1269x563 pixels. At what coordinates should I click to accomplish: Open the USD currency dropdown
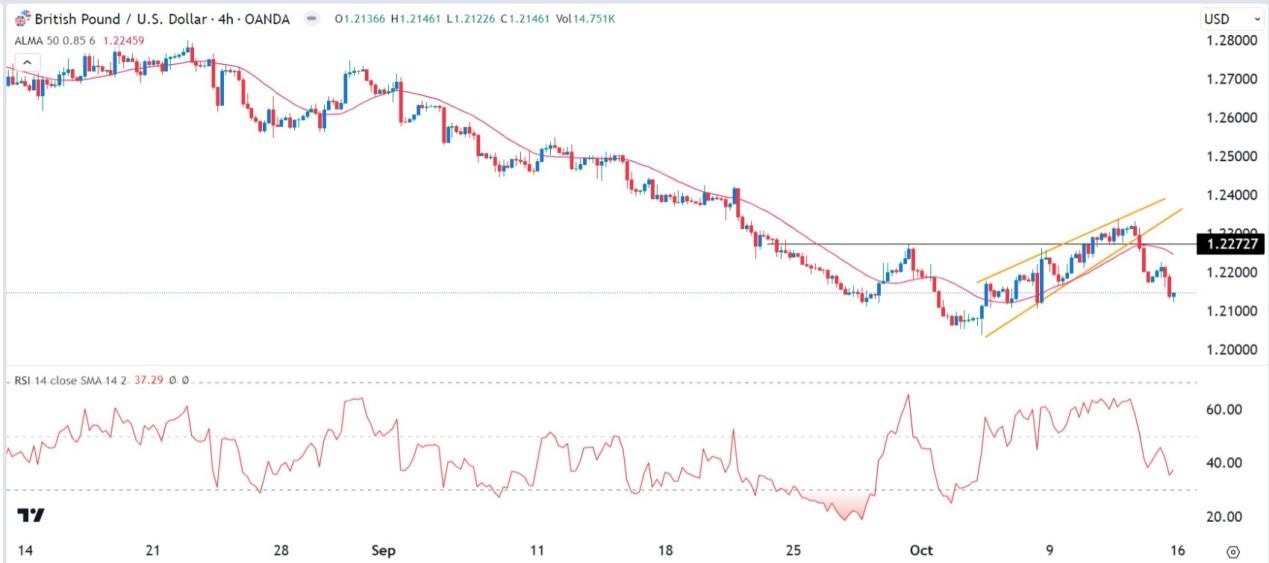(1232, 18)
